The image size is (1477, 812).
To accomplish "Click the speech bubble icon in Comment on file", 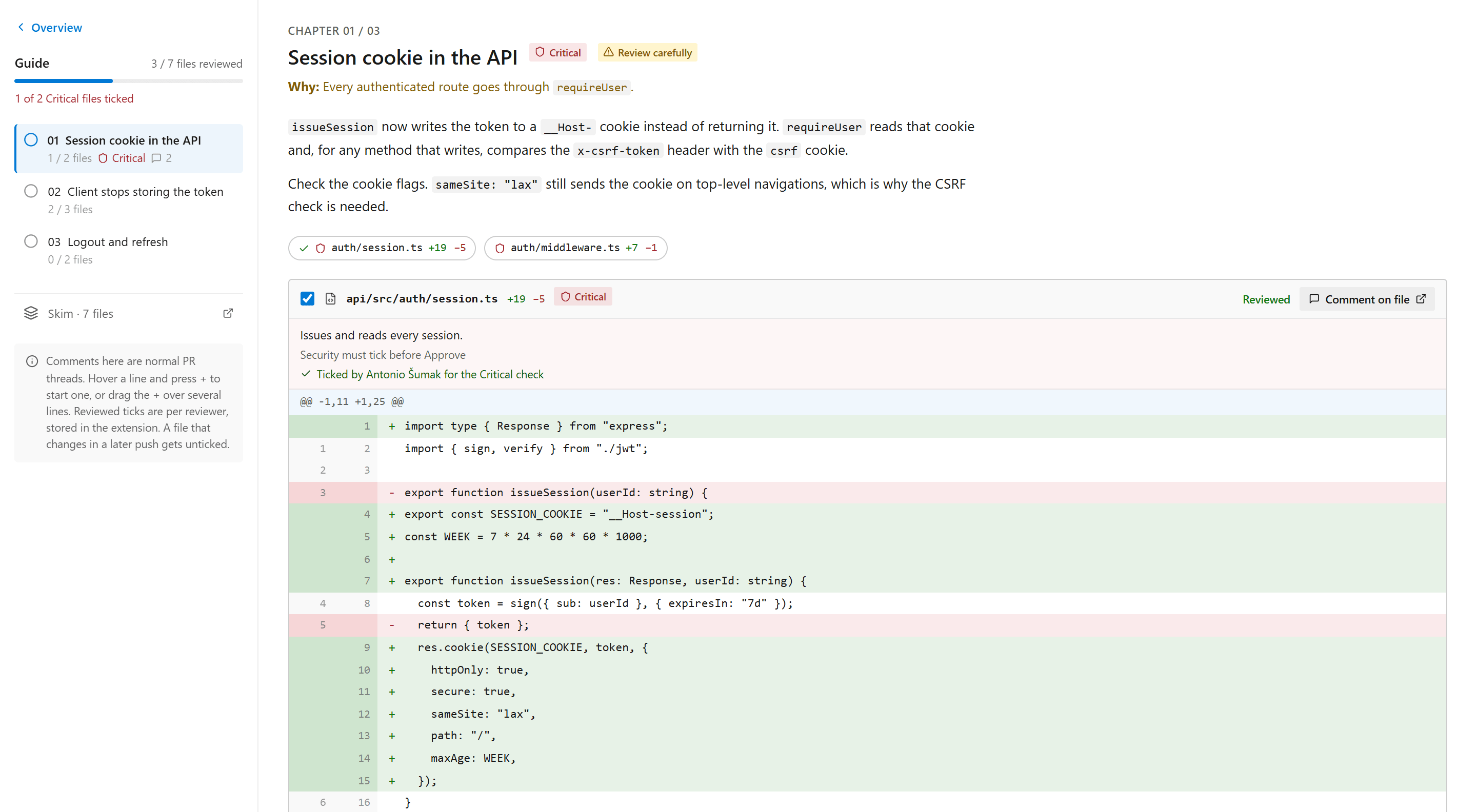I will click(1314, 298).
